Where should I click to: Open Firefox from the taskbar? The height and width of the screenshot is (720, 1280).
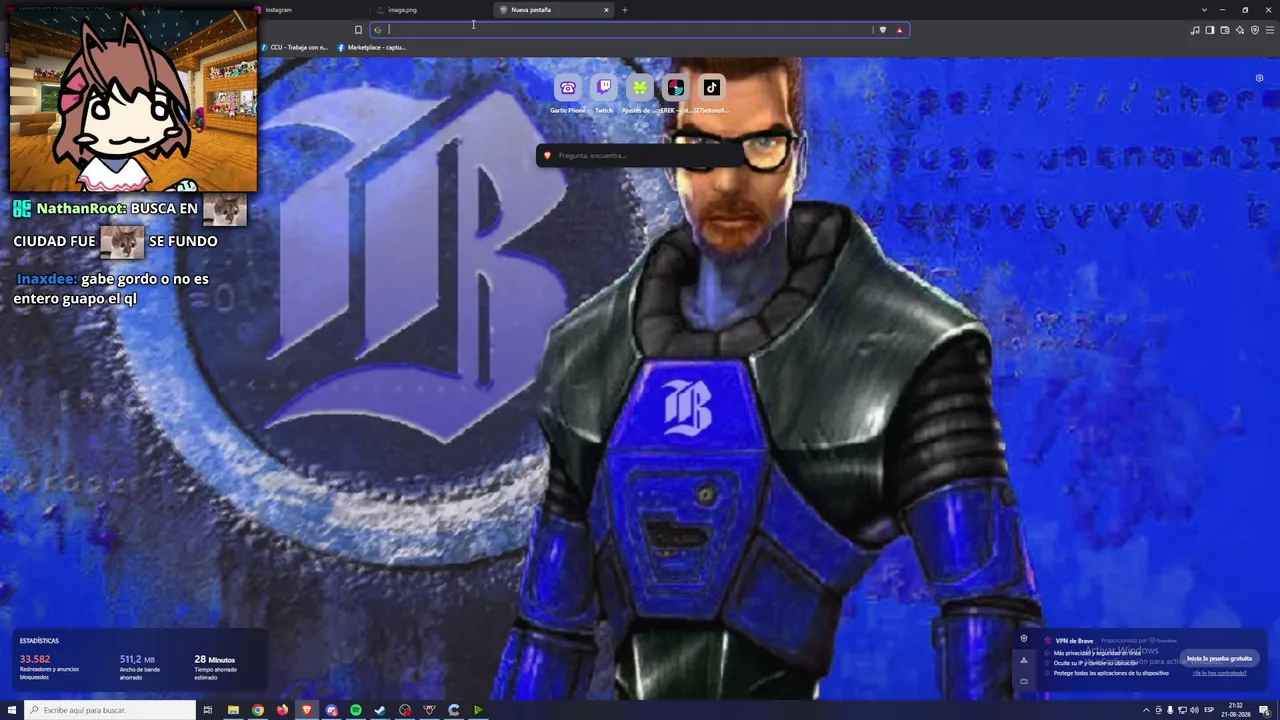(x=282, y=710)
